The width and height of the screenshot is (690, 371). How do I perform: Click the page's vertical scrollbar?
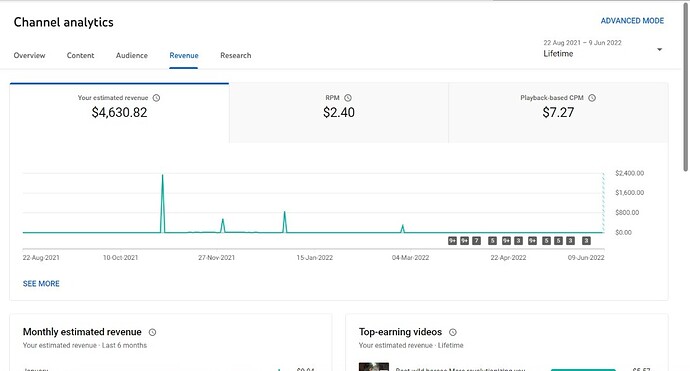click(685, 88)
